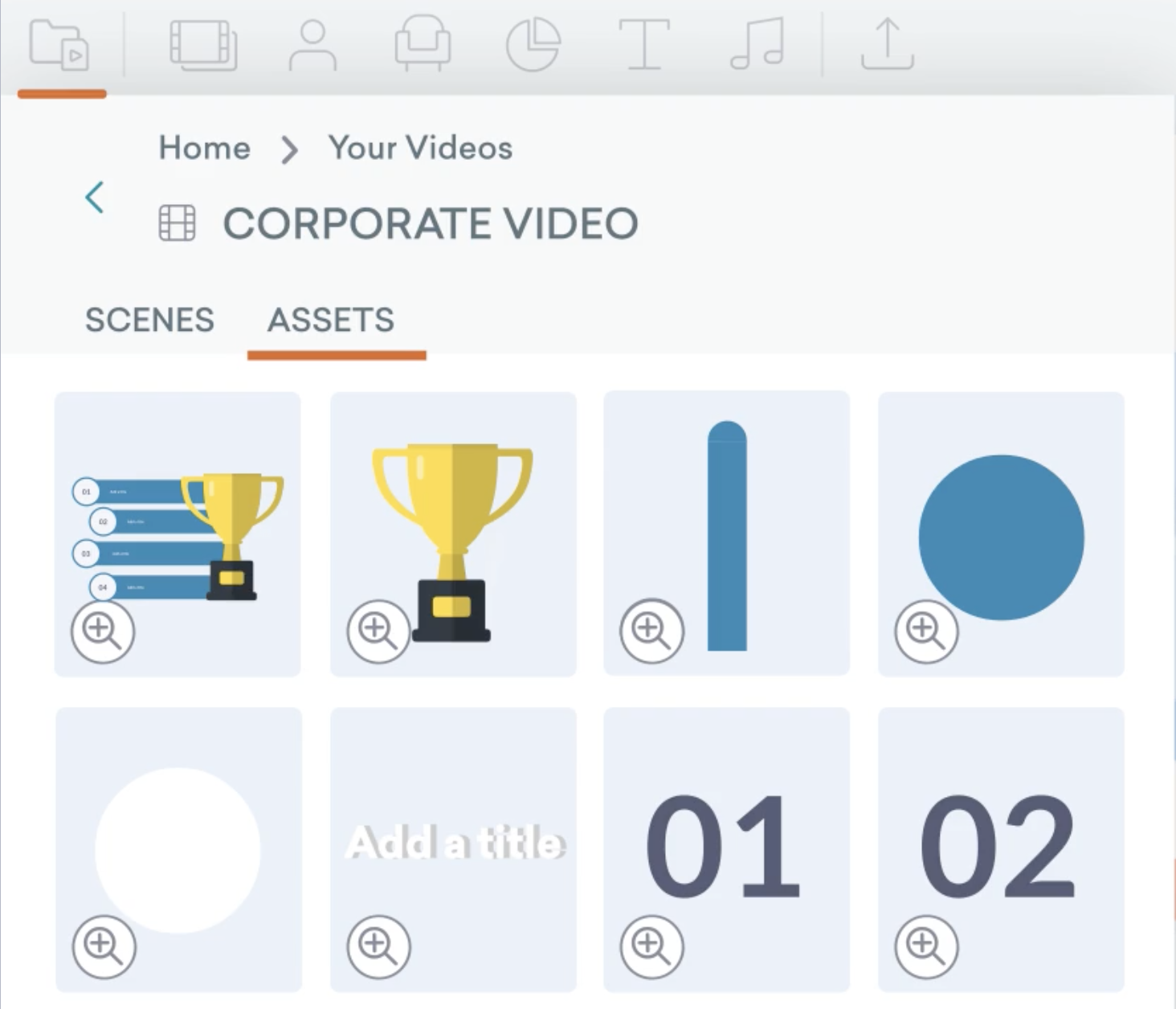1176x1009 pixels.
Task: Open Home from the breadcrumb
Action: click(x=205, y=148)
